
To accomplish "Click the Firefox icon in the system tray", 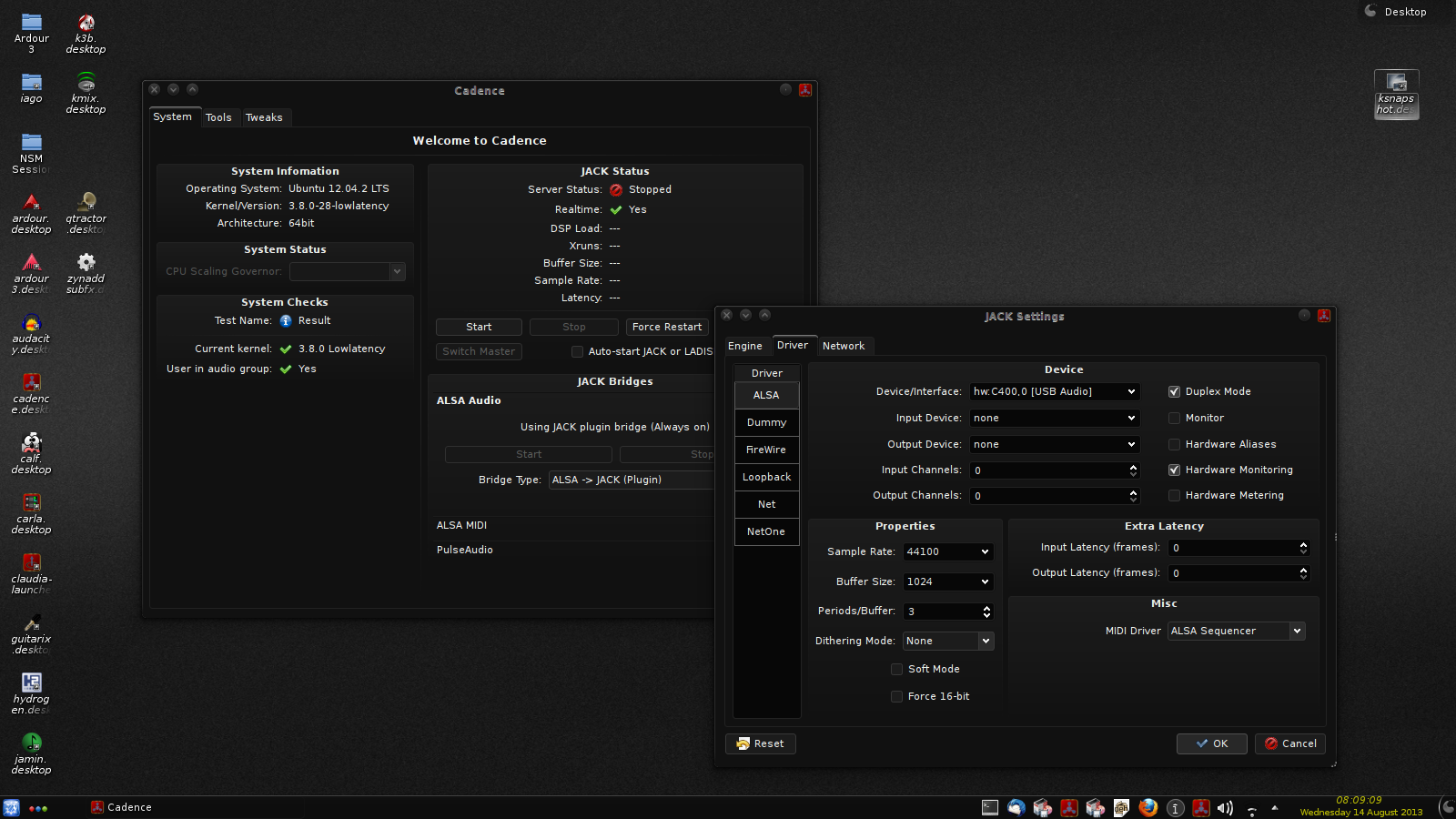I will point(1148,807).
